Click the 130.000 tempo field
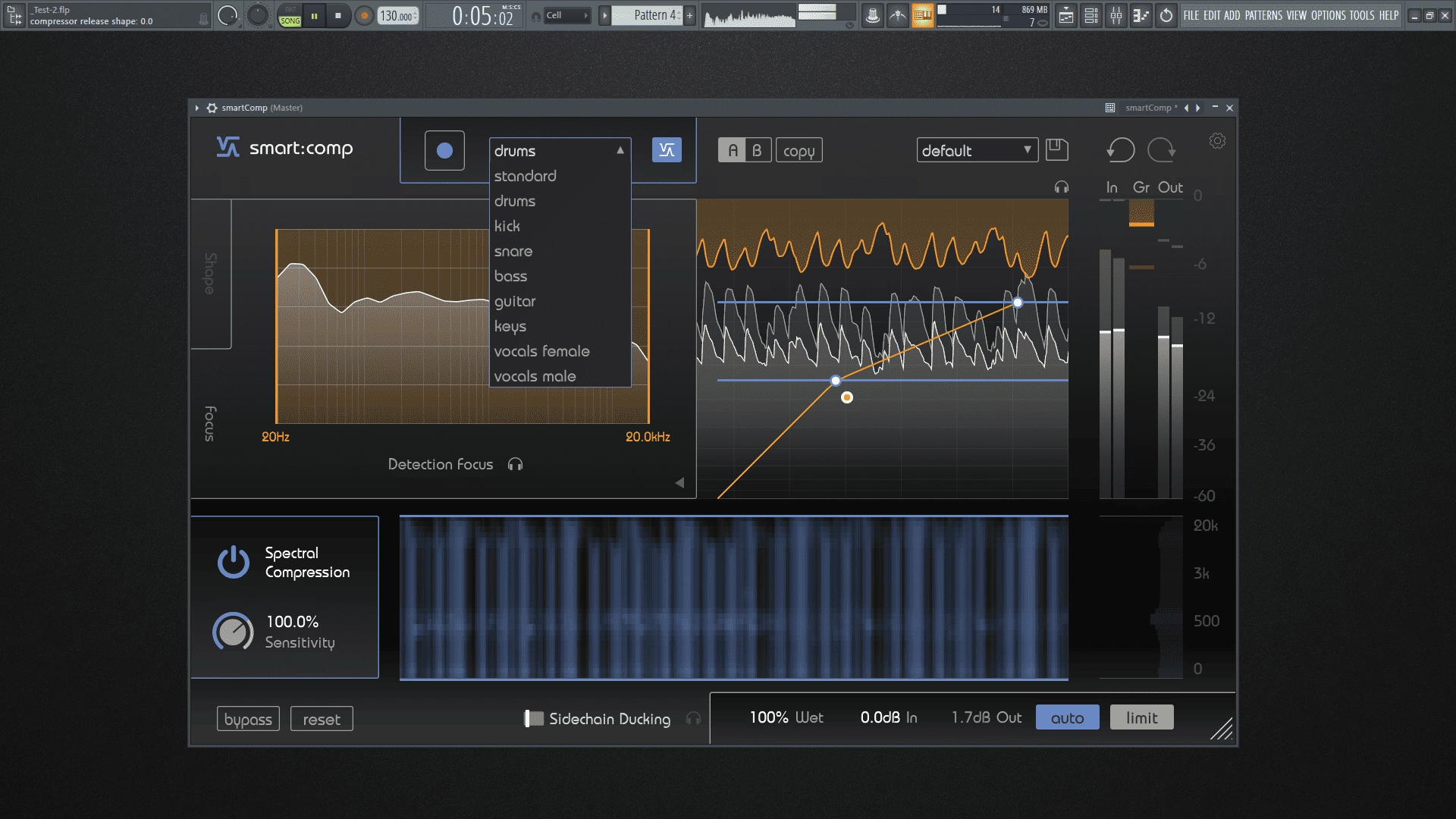This screenshot has width=1456, height=819. (x=397, y=15)
